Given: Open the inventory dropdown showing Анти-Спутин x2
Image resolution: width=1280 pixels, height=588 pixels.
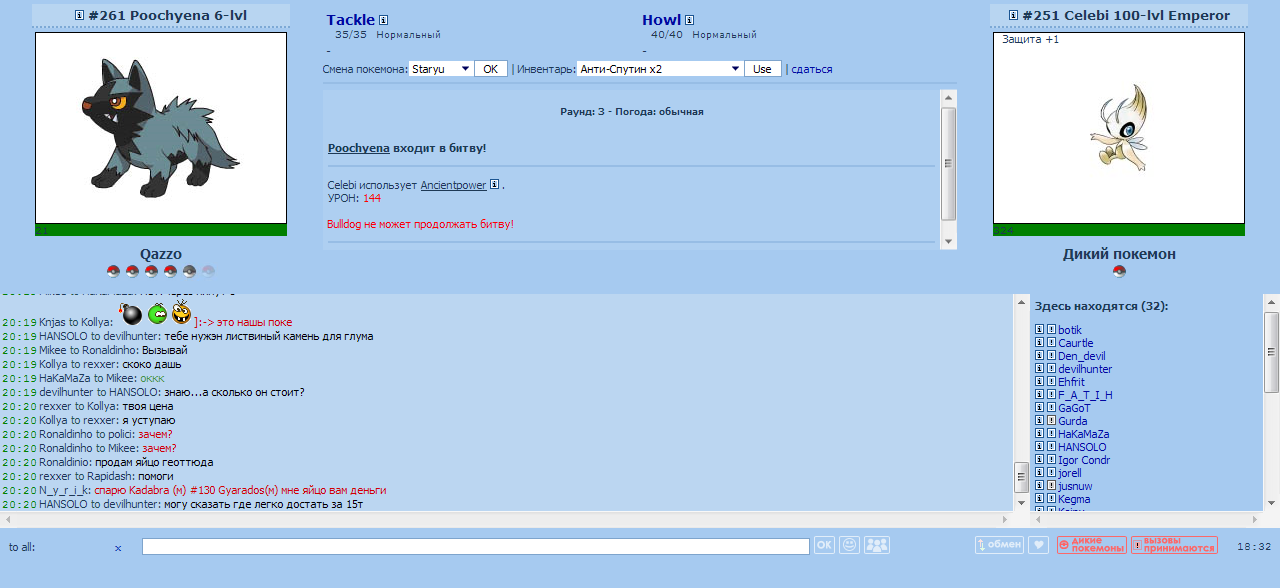Looking at the screenshot, I should [x=735, y=69].
